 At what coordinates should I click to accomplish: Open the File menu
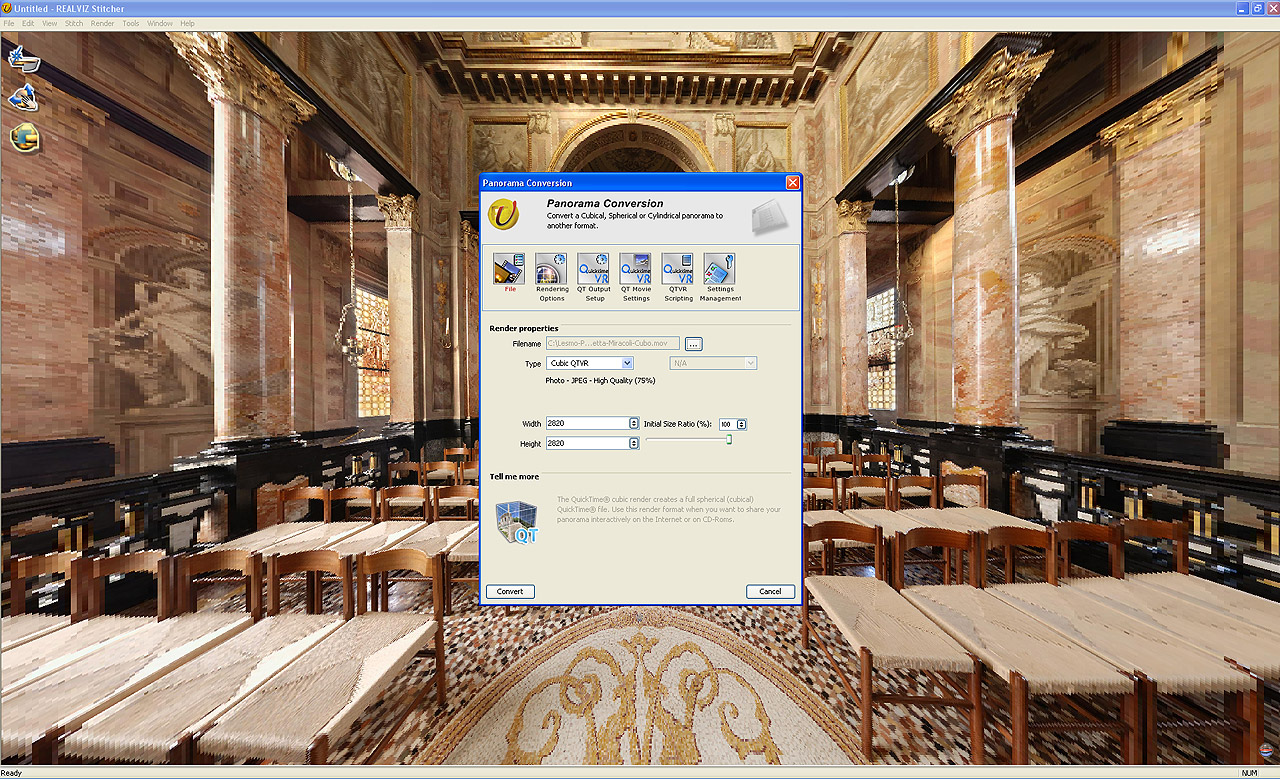(x=9, y=23)
